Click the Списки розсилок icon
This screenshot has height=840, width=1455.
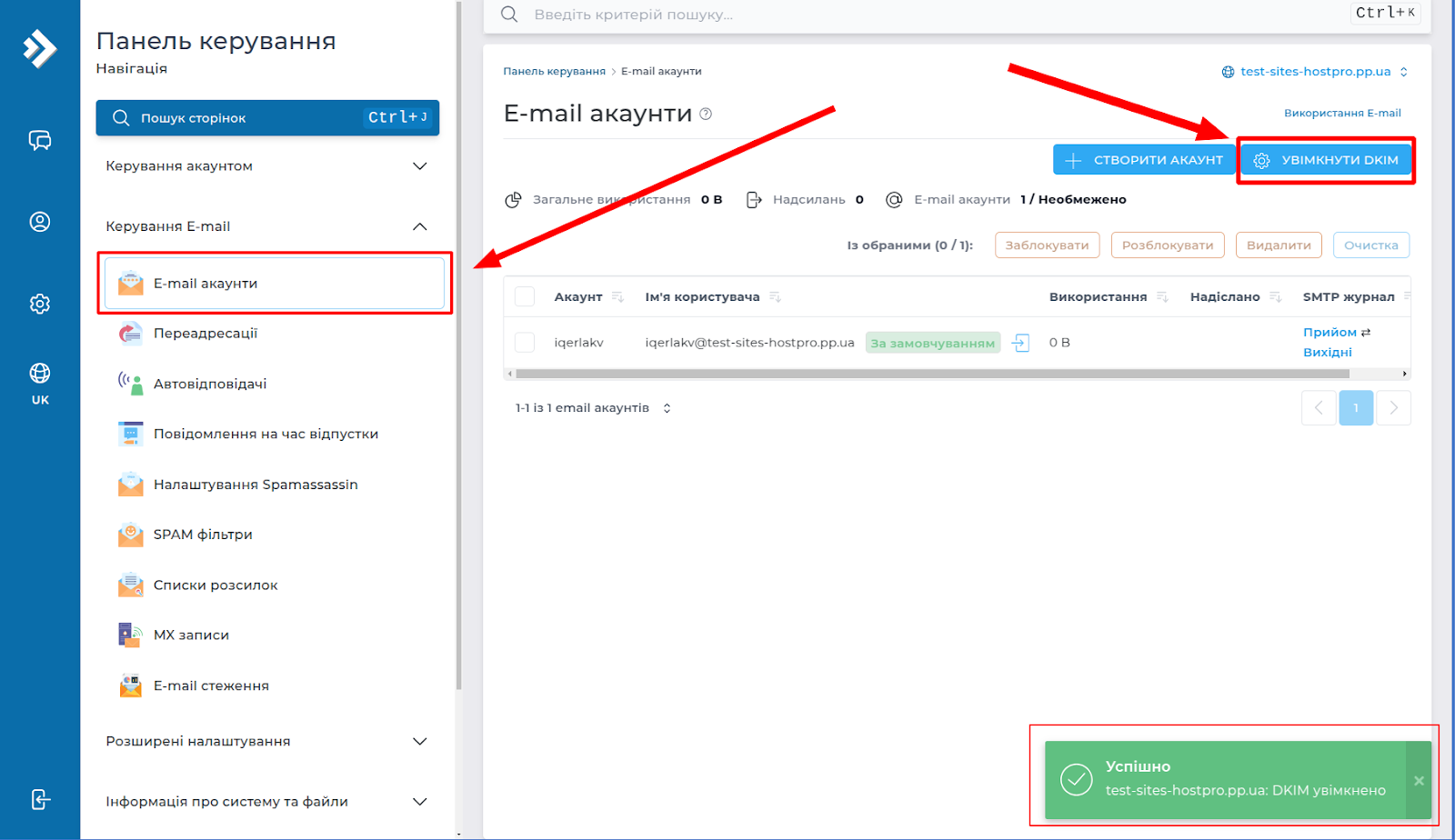131,585
